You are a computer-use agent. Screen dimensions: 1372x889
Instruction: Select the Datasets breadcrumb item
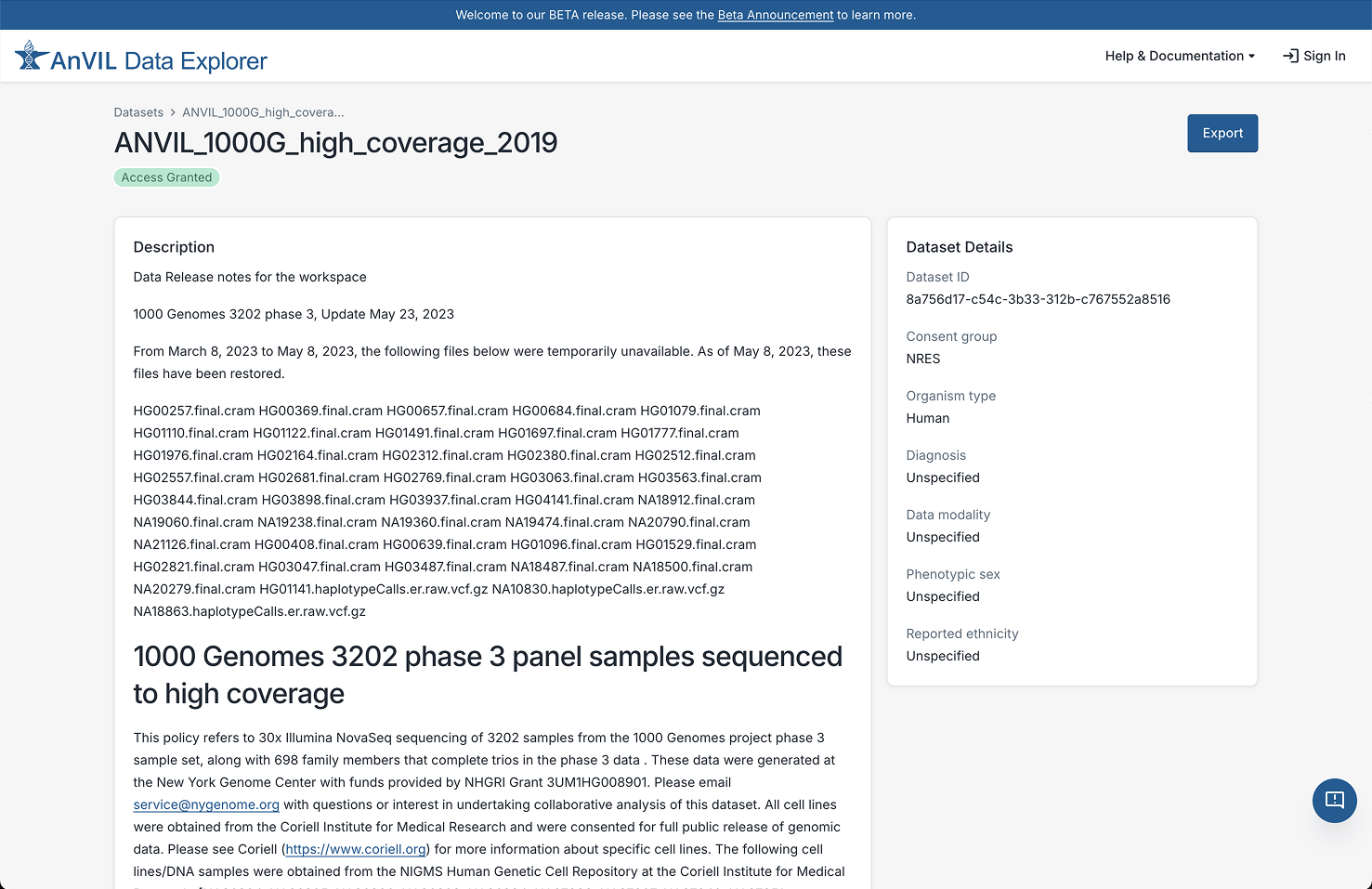pyautogui.click(x=137, y=111)
